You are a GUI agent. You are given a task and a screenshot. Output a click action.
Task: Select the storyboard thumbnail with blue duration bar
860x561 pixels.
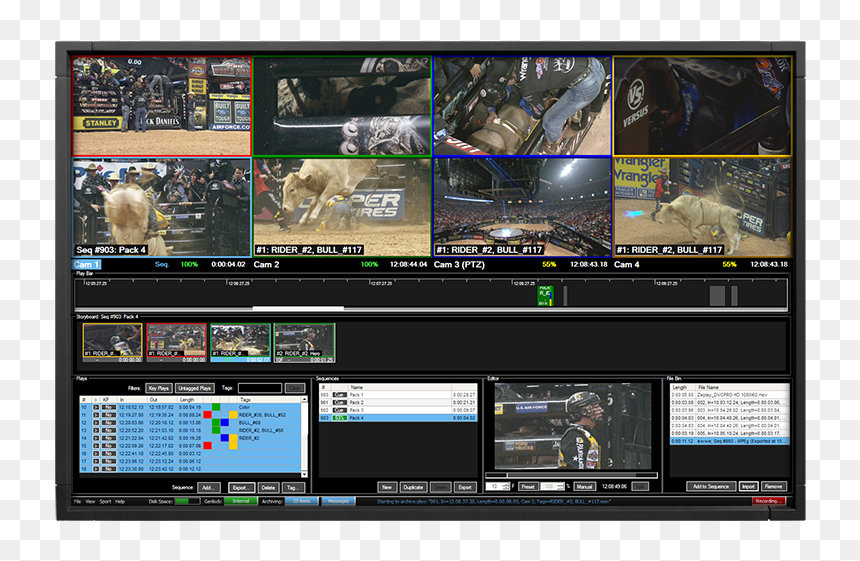241,343
